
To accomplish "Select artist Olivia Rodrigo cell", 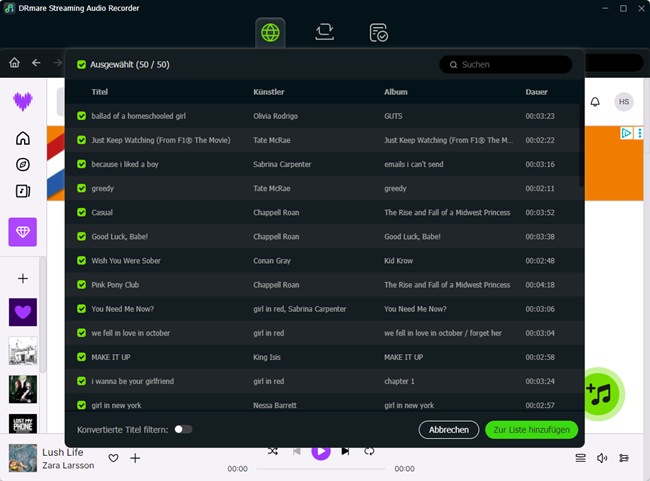I will (x=275, y=116).
